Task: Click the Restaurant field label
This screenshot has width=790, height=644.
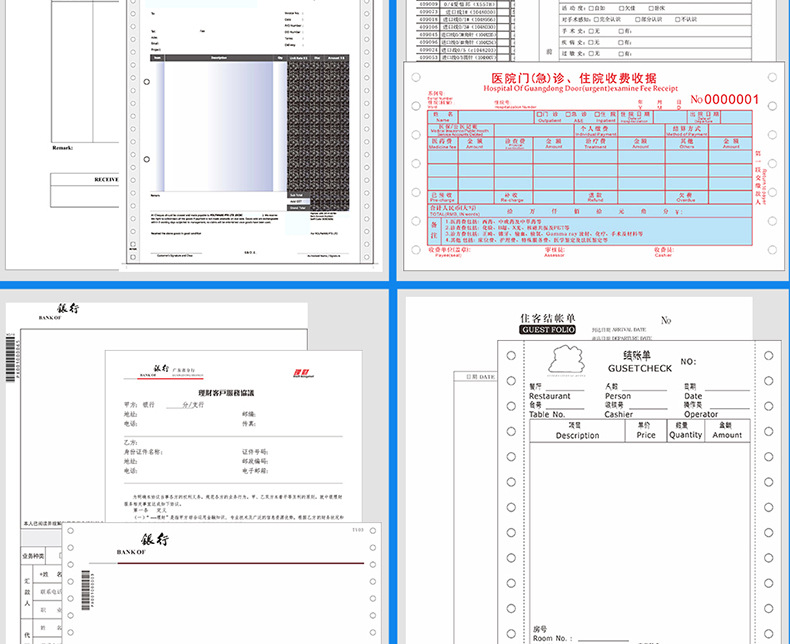Action: coord(550,396)
